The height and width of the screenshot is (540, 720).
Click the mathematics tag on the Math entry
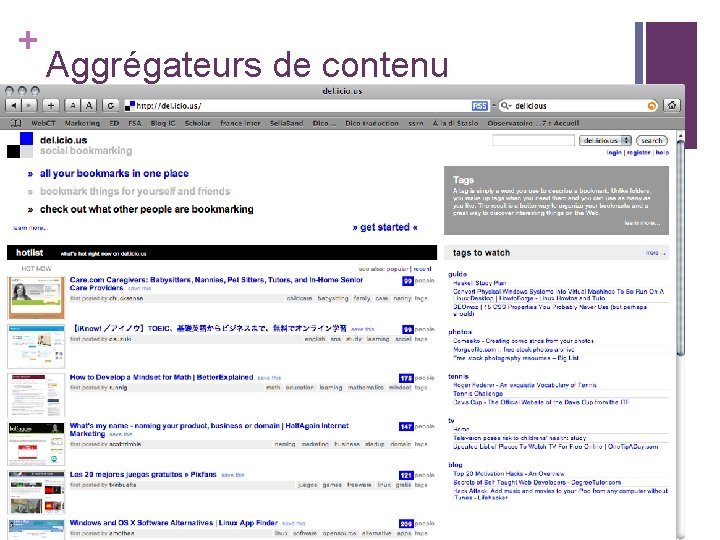[366, 388]
